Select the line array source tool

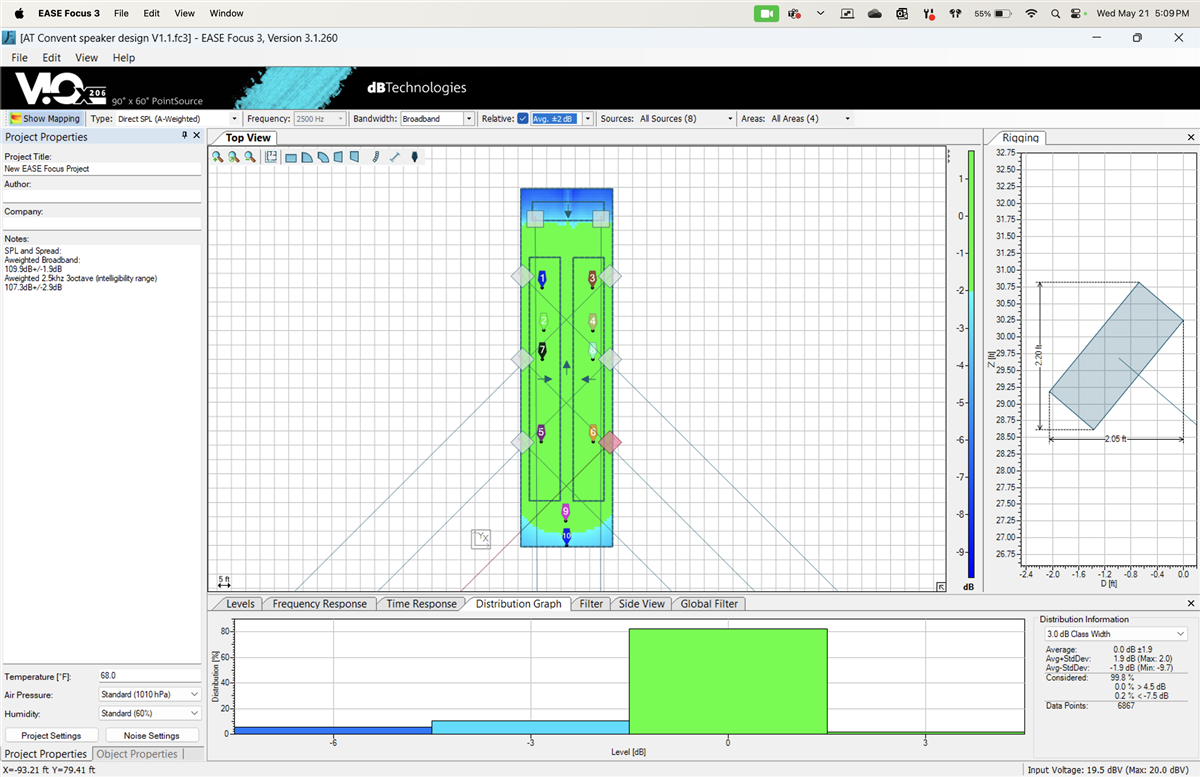point(375,157)
